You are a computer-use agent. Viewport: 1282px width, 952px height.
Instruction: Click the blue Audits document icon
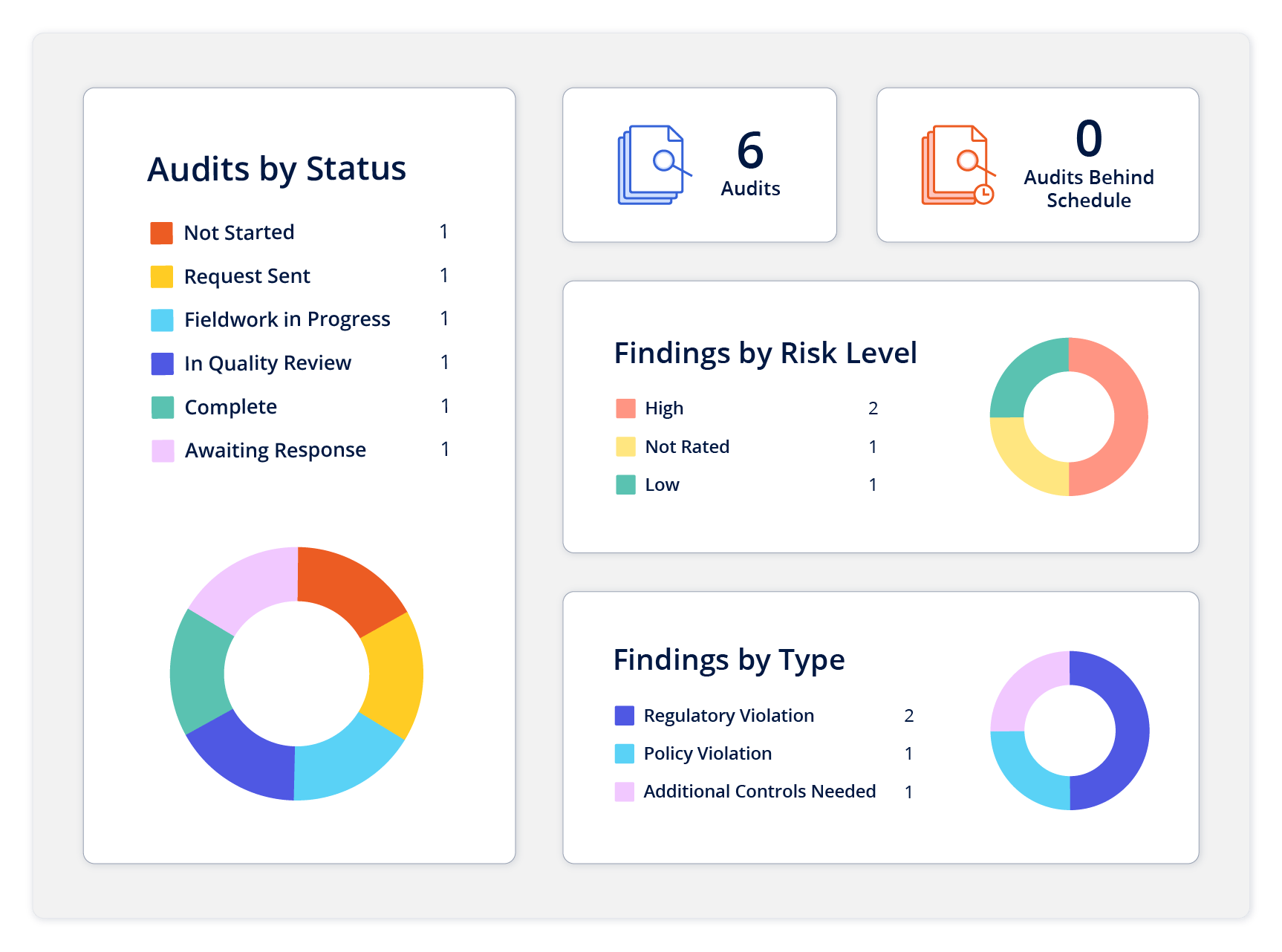click(x=654, y=165)
